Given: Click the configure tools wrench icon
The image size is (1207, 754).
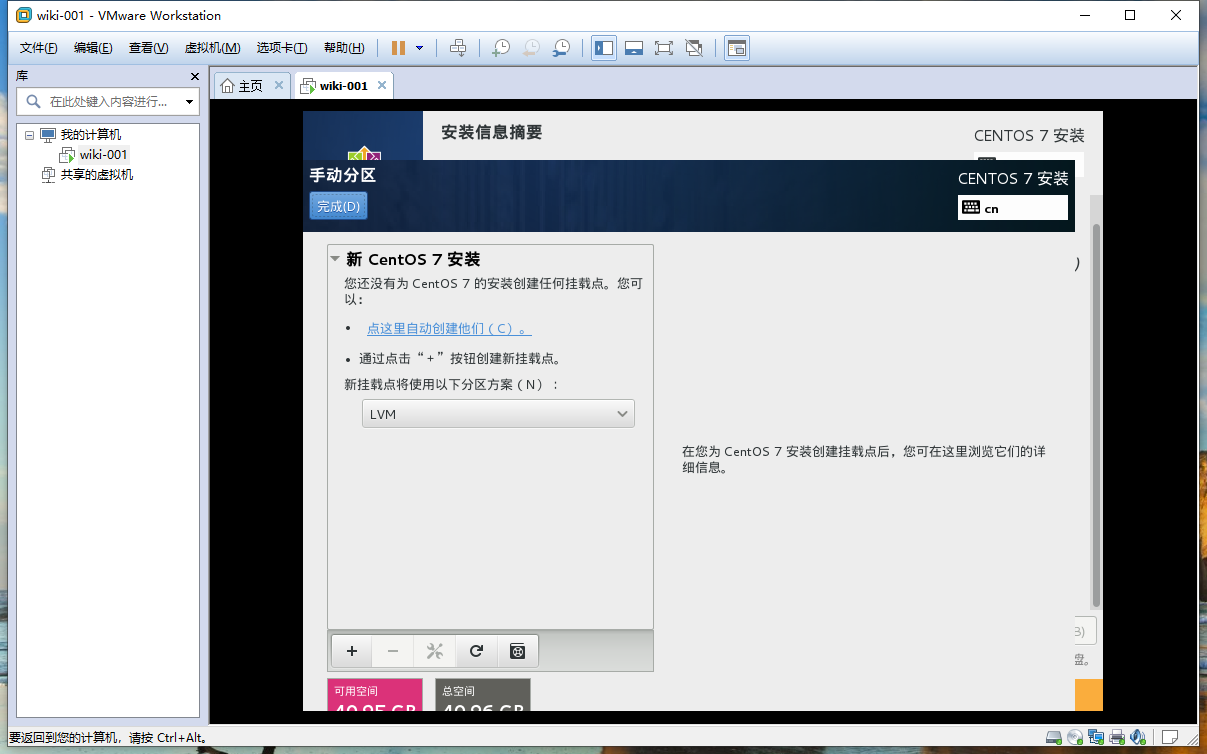Looking at the screenshot, I should coord(434,651).
